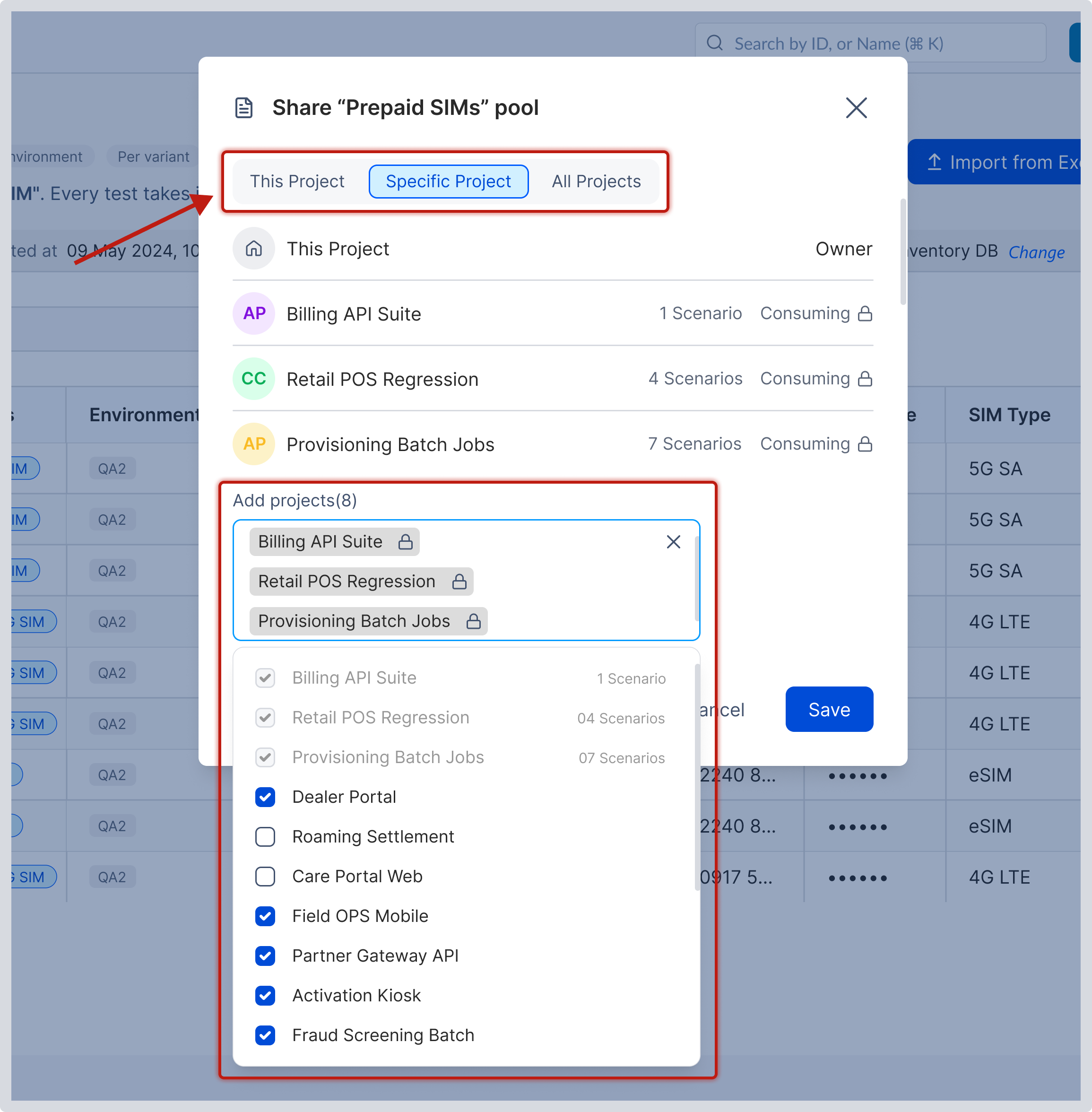The height and width of the screenshot is (1112, 1092).
Task: Click 1 Scenario on Billing API Suite row
Action: 700,314
